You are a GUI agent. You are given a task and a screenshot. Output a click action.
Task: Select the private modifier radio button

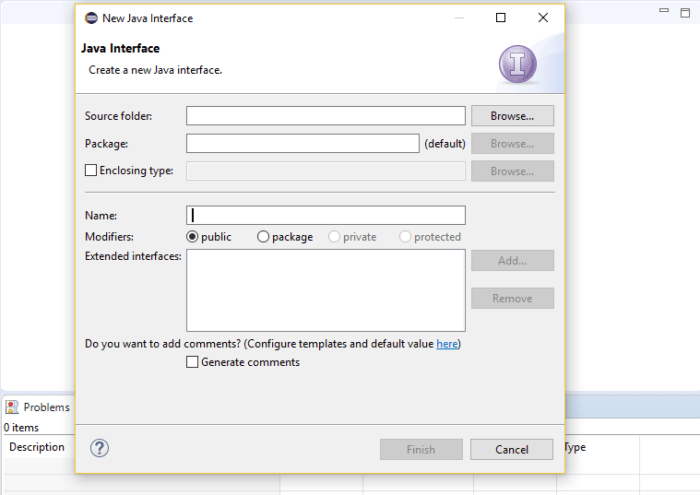click(334, 237)
